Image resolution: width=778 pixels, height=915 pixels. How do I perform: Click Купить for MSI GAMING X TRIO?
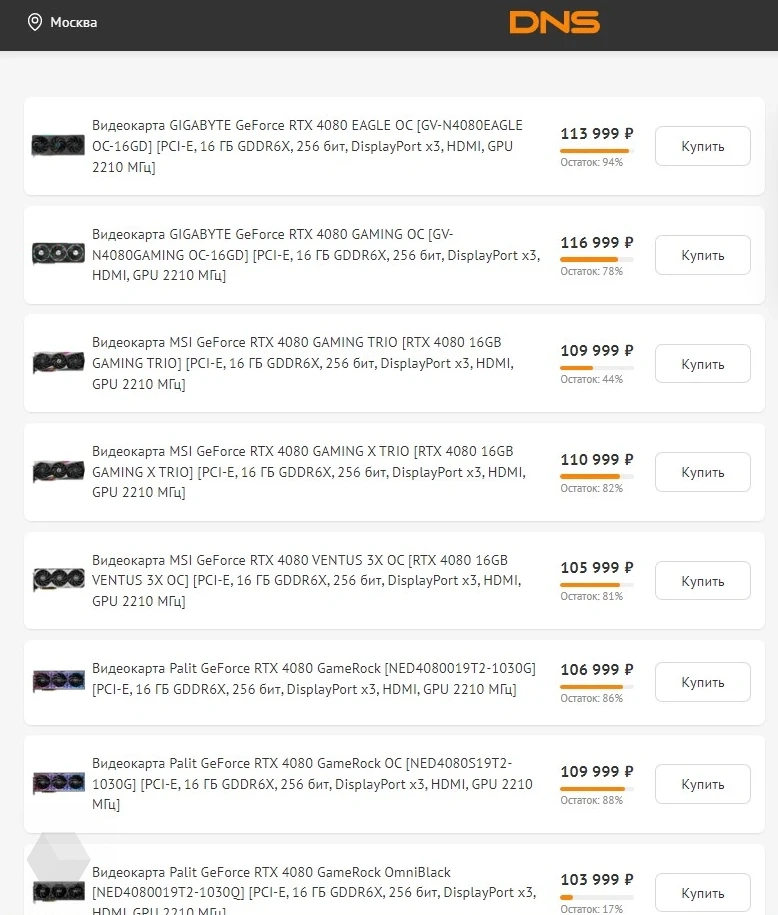703,472
